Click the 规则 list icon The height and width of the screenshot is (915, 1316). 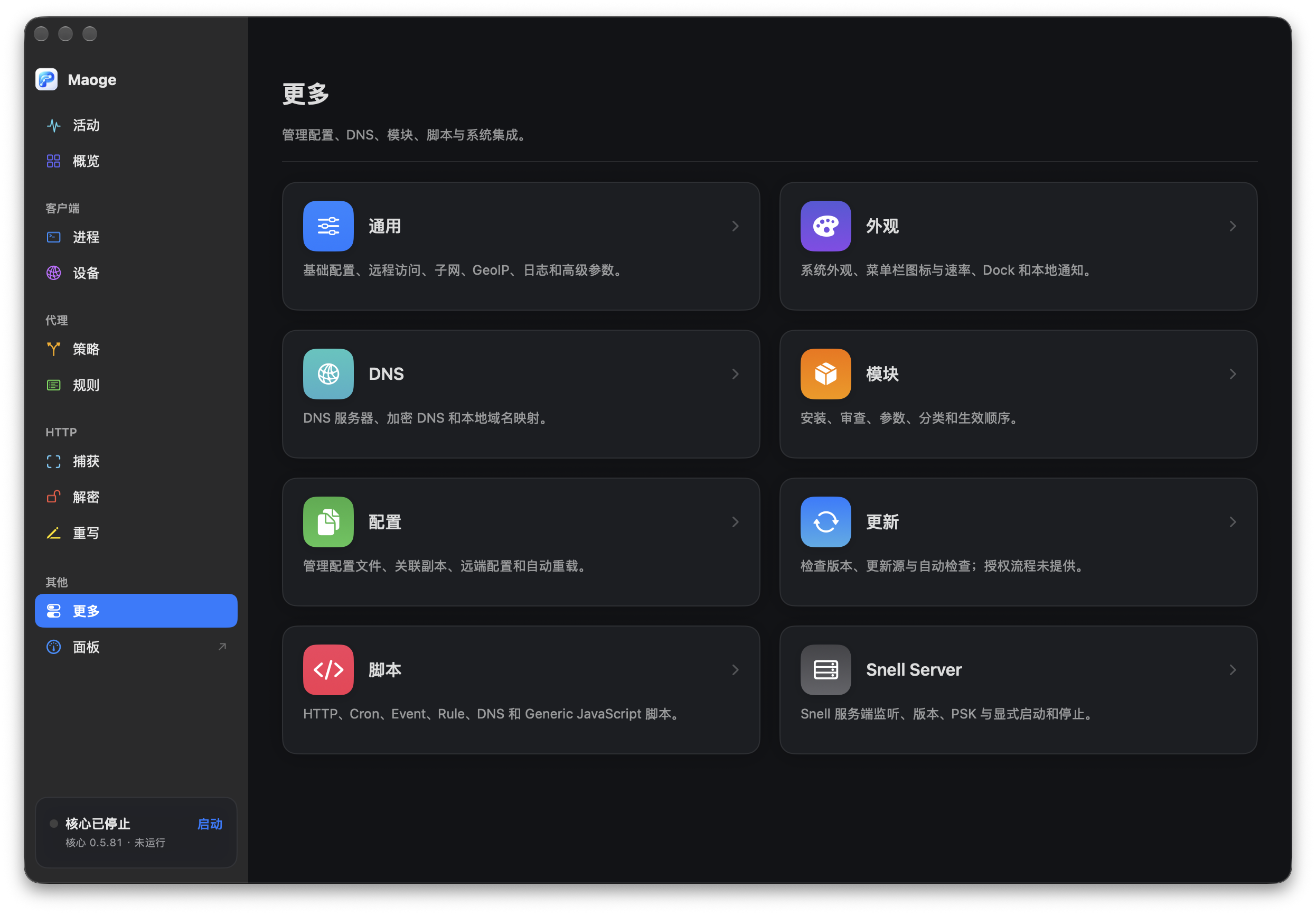53,385
